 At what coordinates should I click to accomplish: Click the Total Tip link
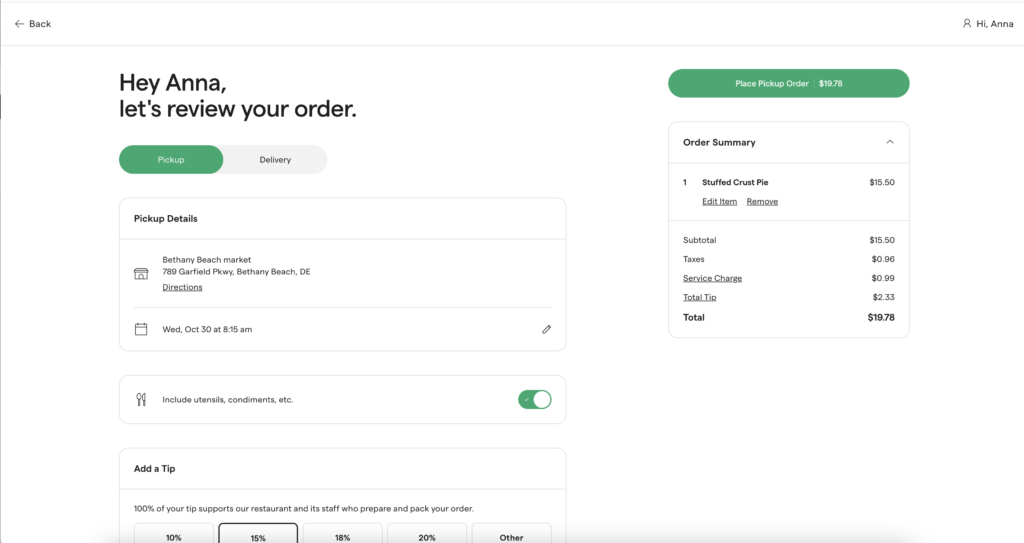(699, 297)
